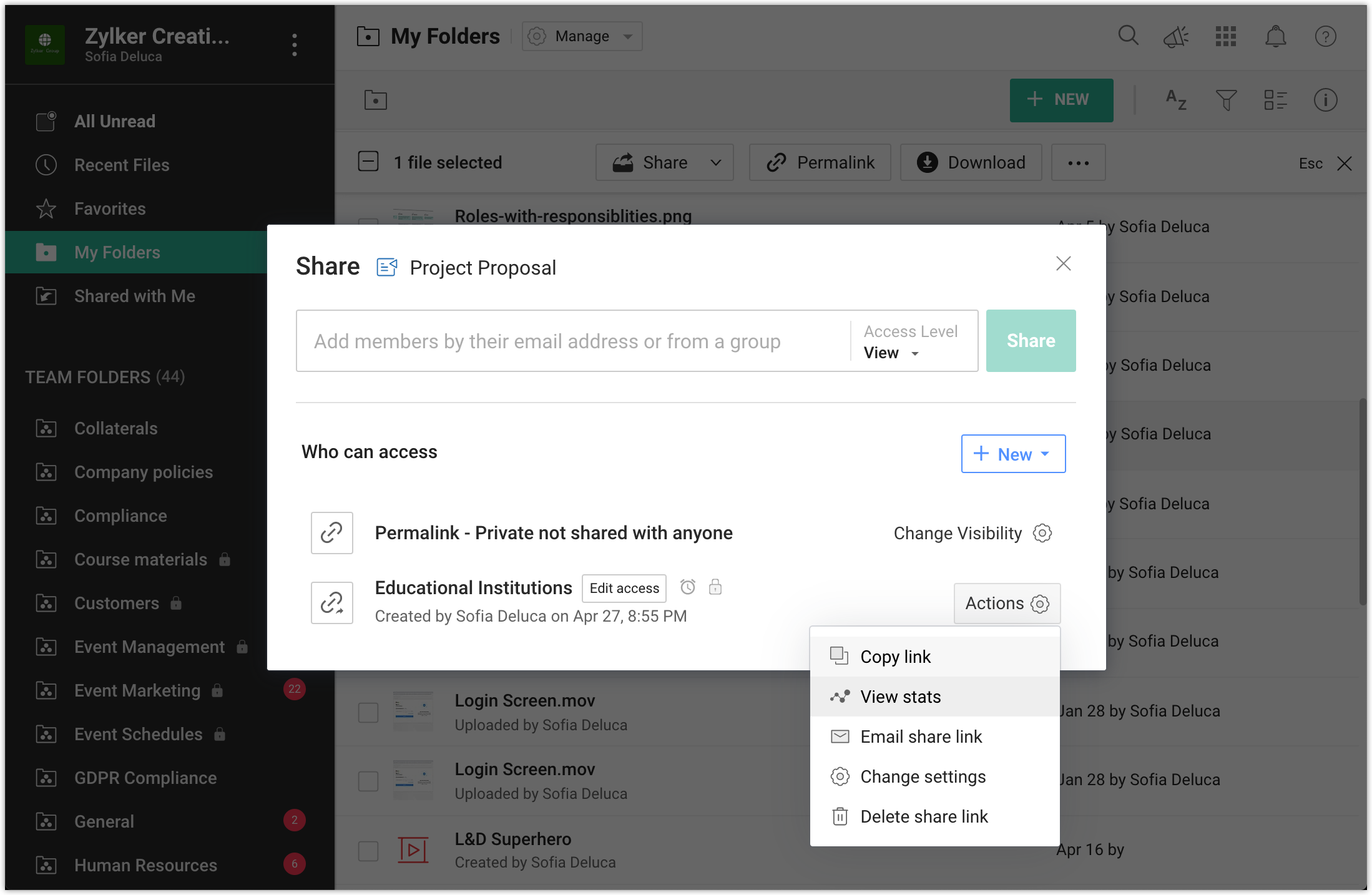The image size is (1372, 895).
Task: Select Delete share link menu option
Action: click(924, 816)
